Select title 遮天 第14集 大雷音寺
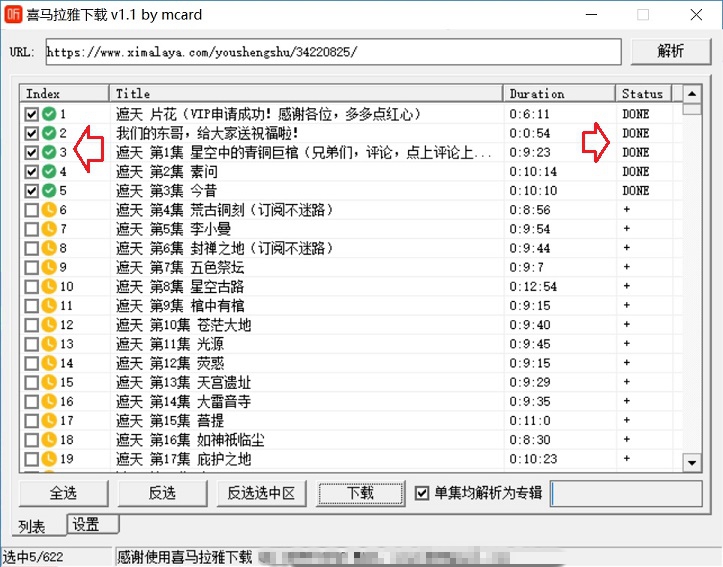Image resolution: width=723 pixels, height=567 pixels. 184,402
